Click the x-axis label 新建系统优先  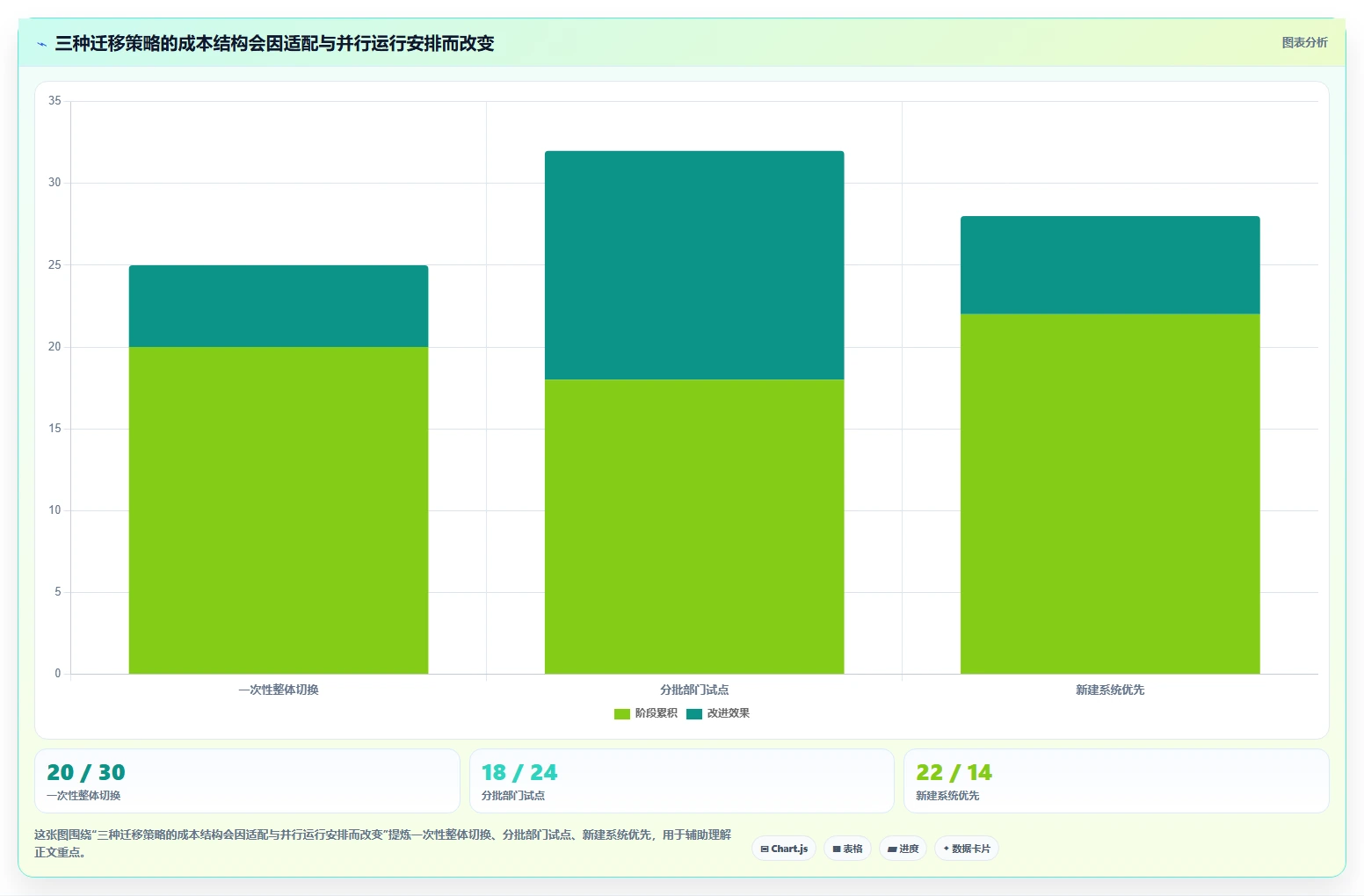(1110, 690)
